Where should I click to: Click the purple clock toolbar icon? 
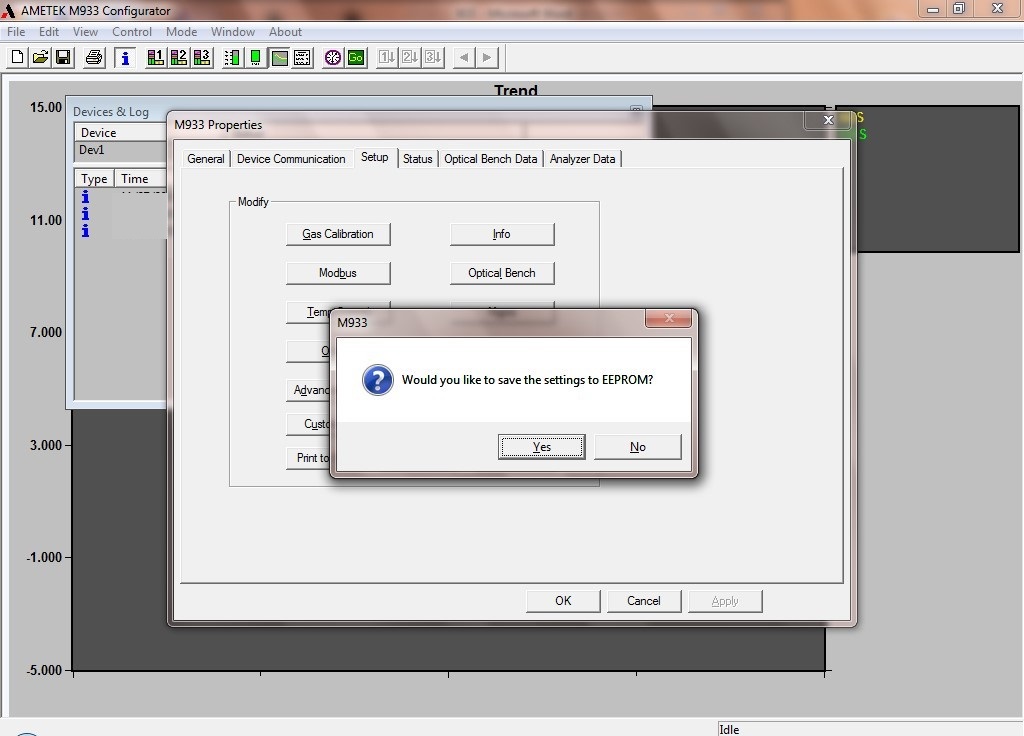click(x=332, y=57)
